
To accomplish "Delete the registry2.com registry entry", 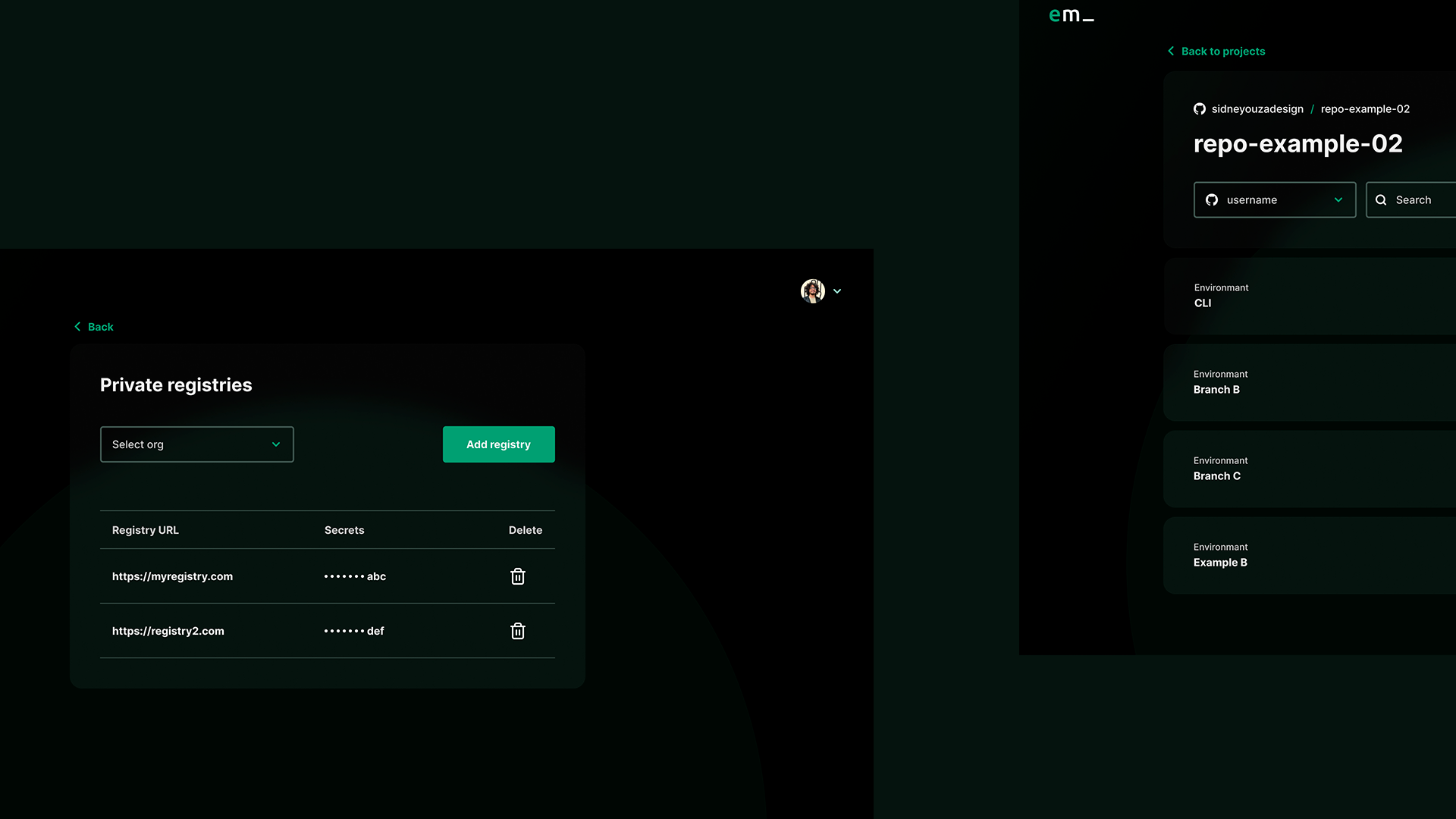I will point(518,631).
